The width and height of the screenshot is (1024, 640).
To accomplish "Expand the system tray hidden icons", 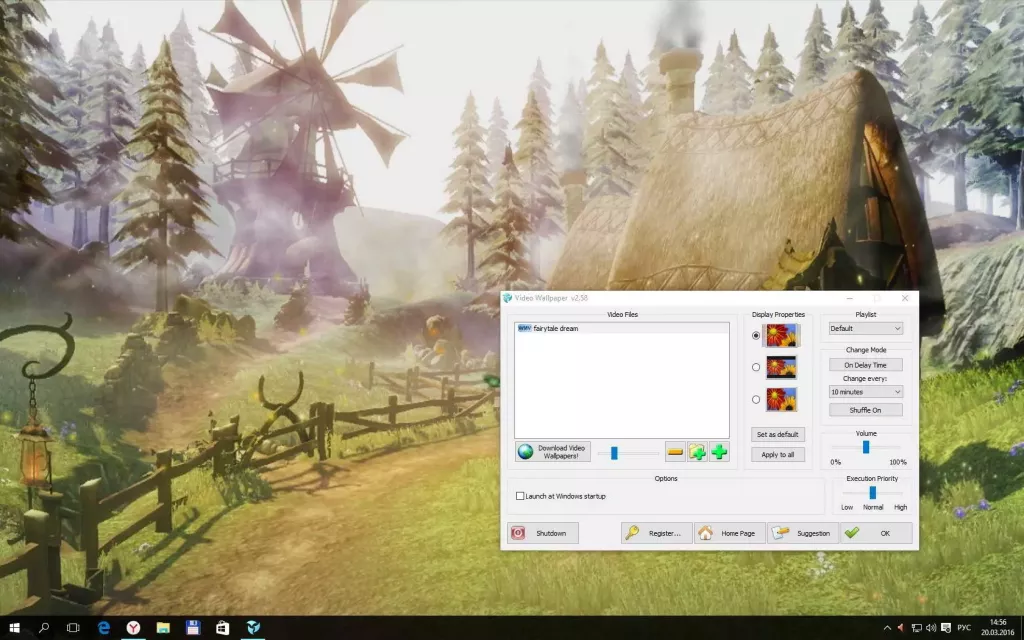I will (x=889, y=629).
